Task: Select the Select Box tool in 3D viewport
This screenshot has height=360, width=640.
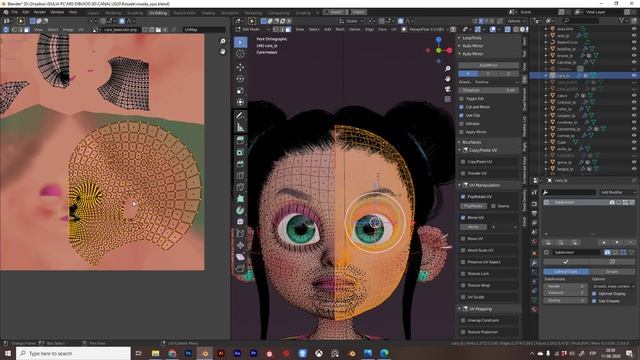Action: 240,42
